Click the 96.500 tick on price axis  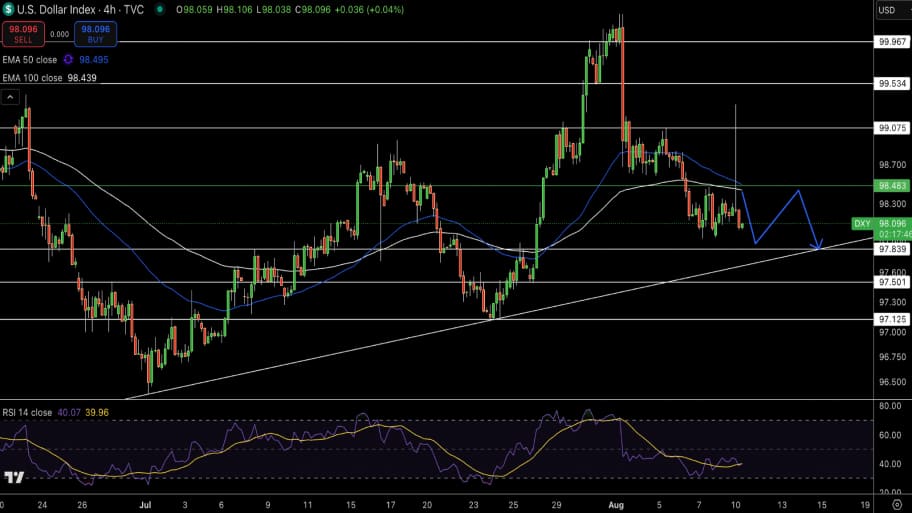tap(892, 382)
